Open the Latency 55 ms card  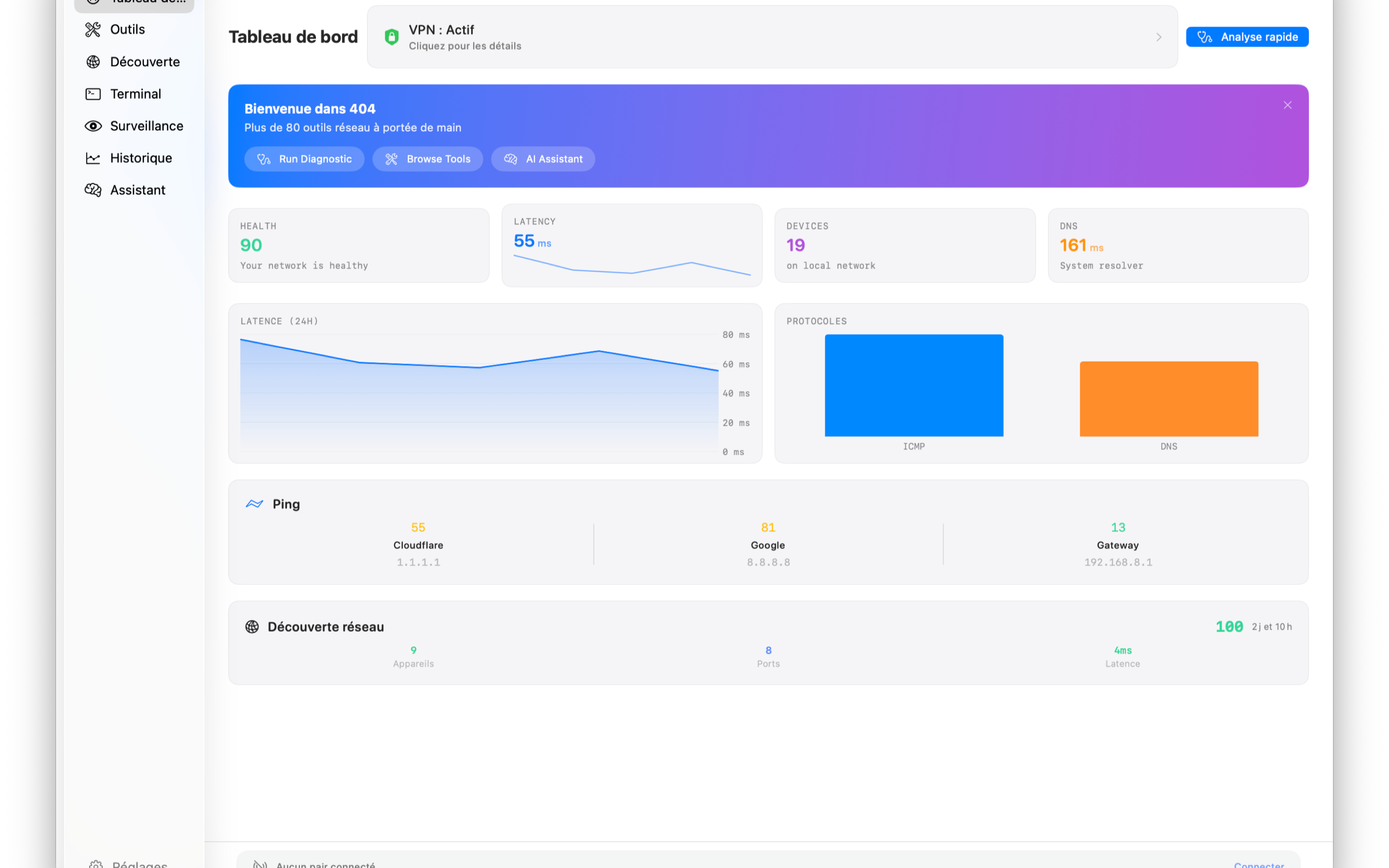coord(632,245)
